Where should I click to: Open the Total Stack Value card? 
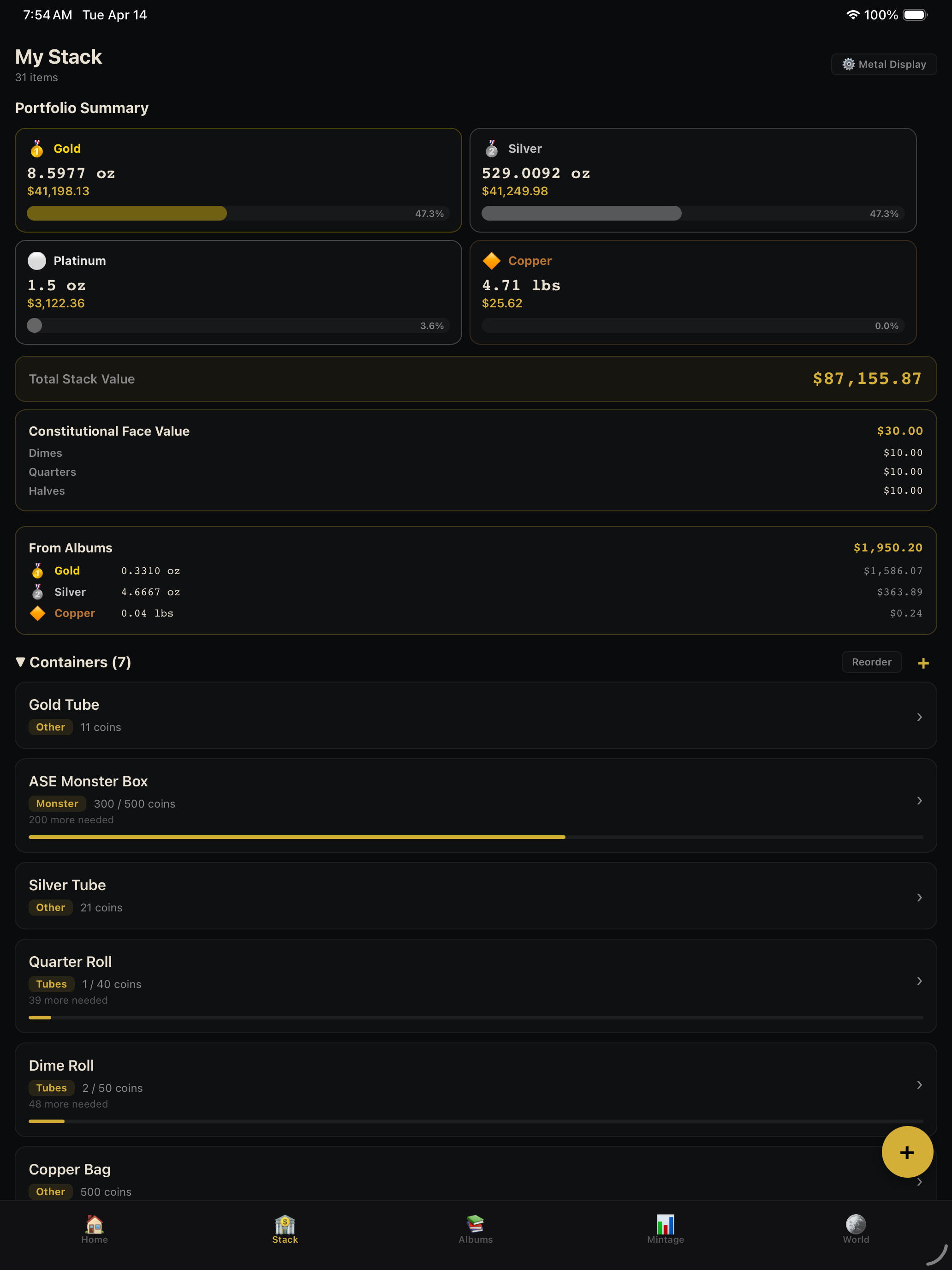476,379
